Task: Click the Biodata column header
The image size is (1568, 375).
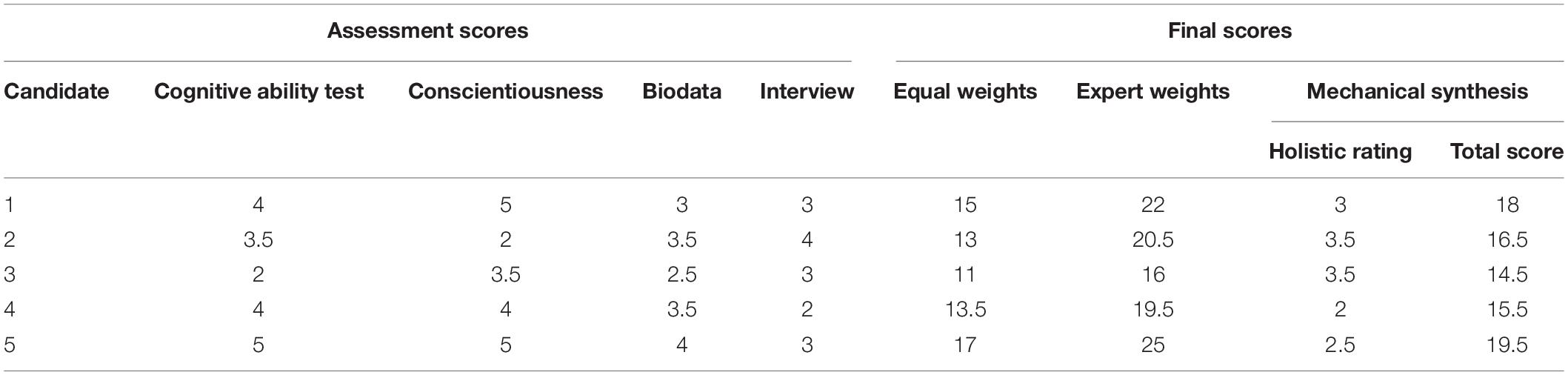Action: 681,91
